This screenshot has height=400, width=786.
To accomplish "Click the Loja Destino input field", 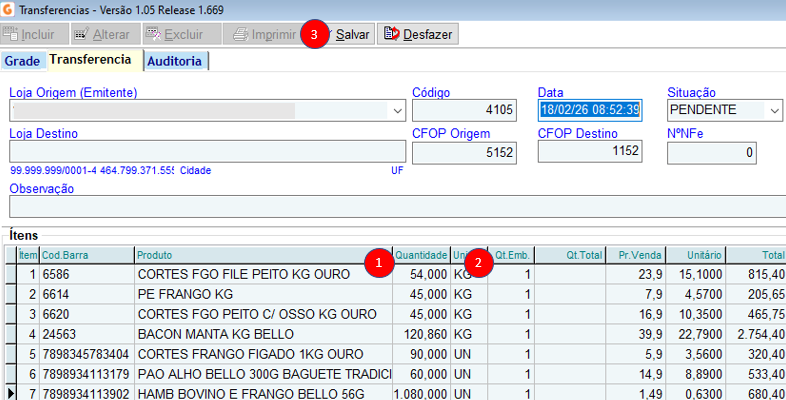I will coord(207,151).
